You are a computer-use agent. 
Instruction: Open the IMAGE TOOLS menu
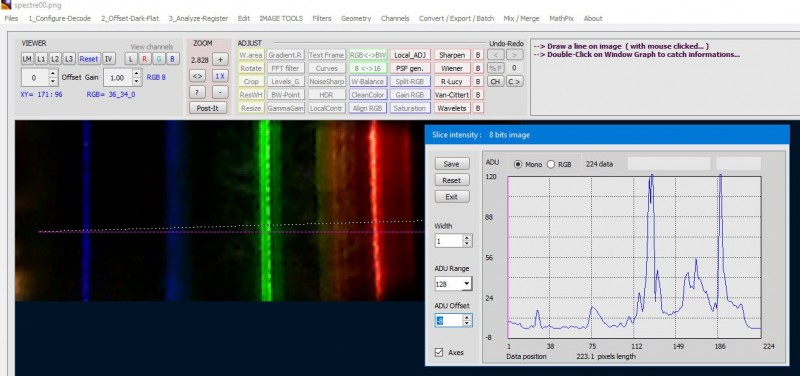click(281, 18)
